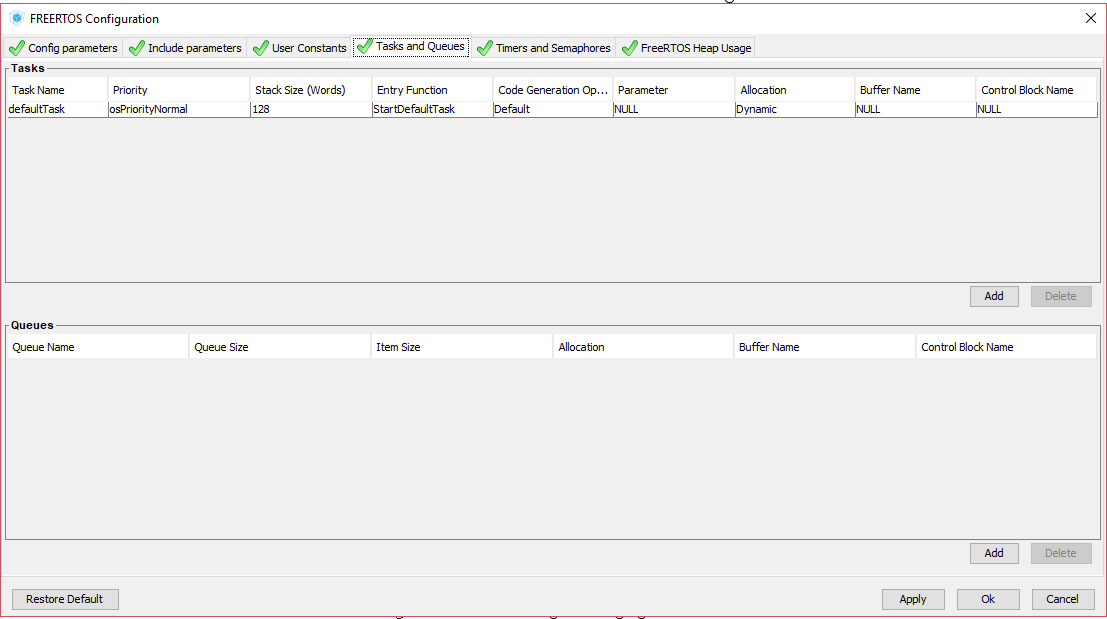Open the Include parameters tab
The width and height of the screenshot is (1107, 619).
tap(185, 48)
